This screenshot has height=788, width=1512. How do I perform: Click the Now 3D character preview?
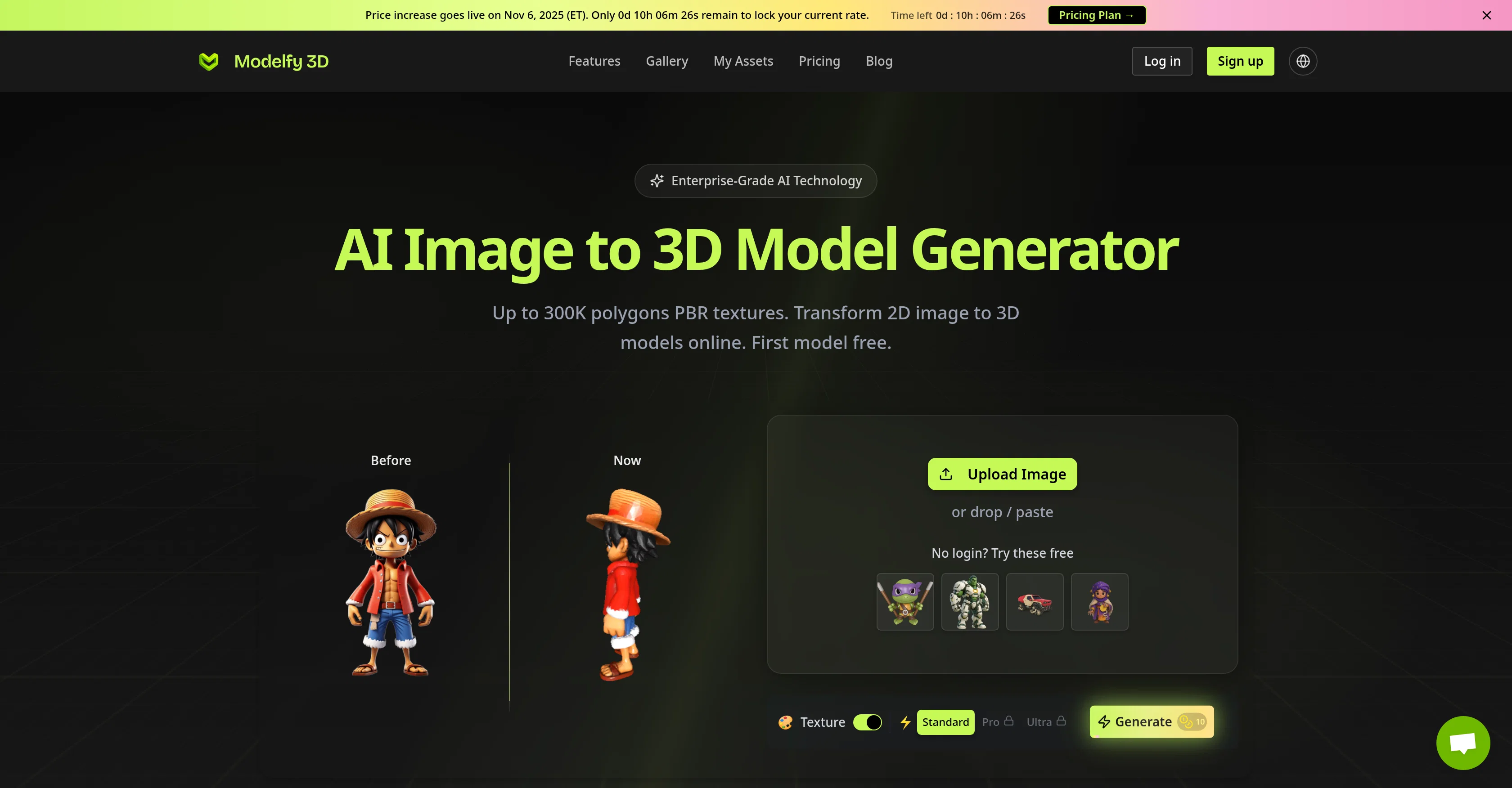[627, 584]
